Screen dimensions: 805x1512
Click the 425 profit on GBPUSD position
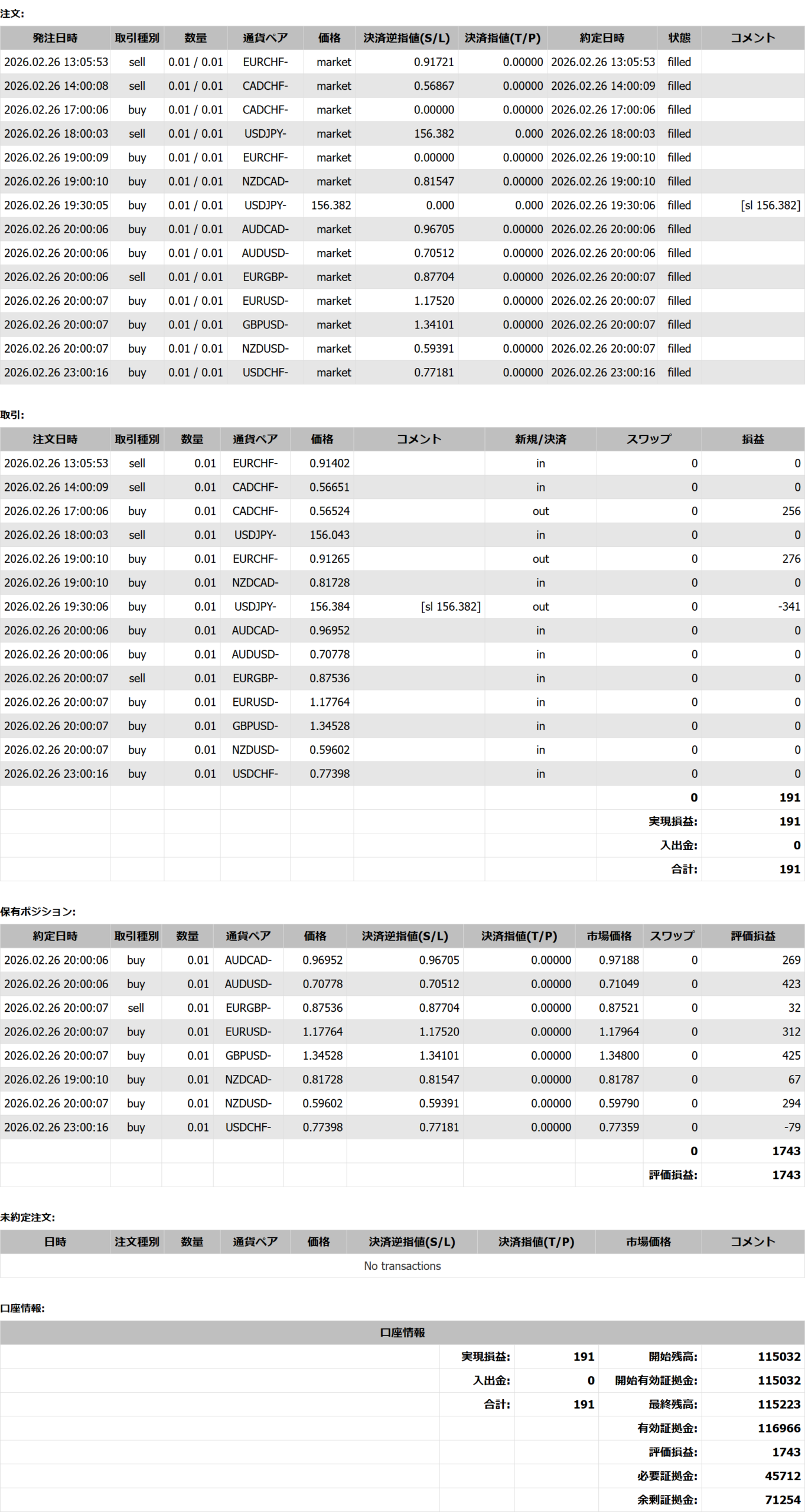click(791, 1055)
